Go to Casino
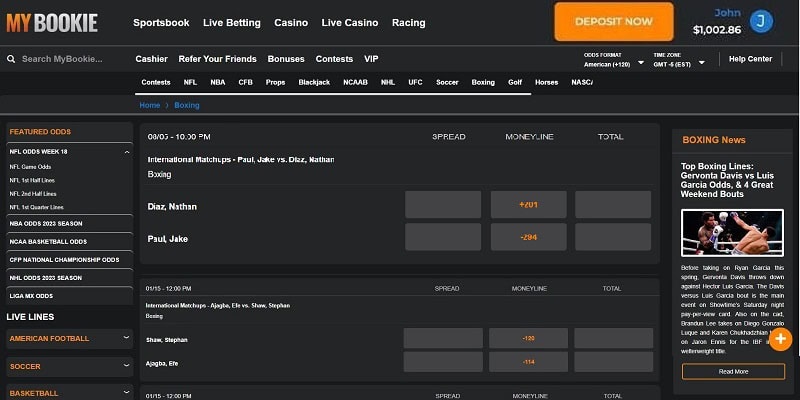This screenshot has width=800, height=400. (x=291, y=23)
